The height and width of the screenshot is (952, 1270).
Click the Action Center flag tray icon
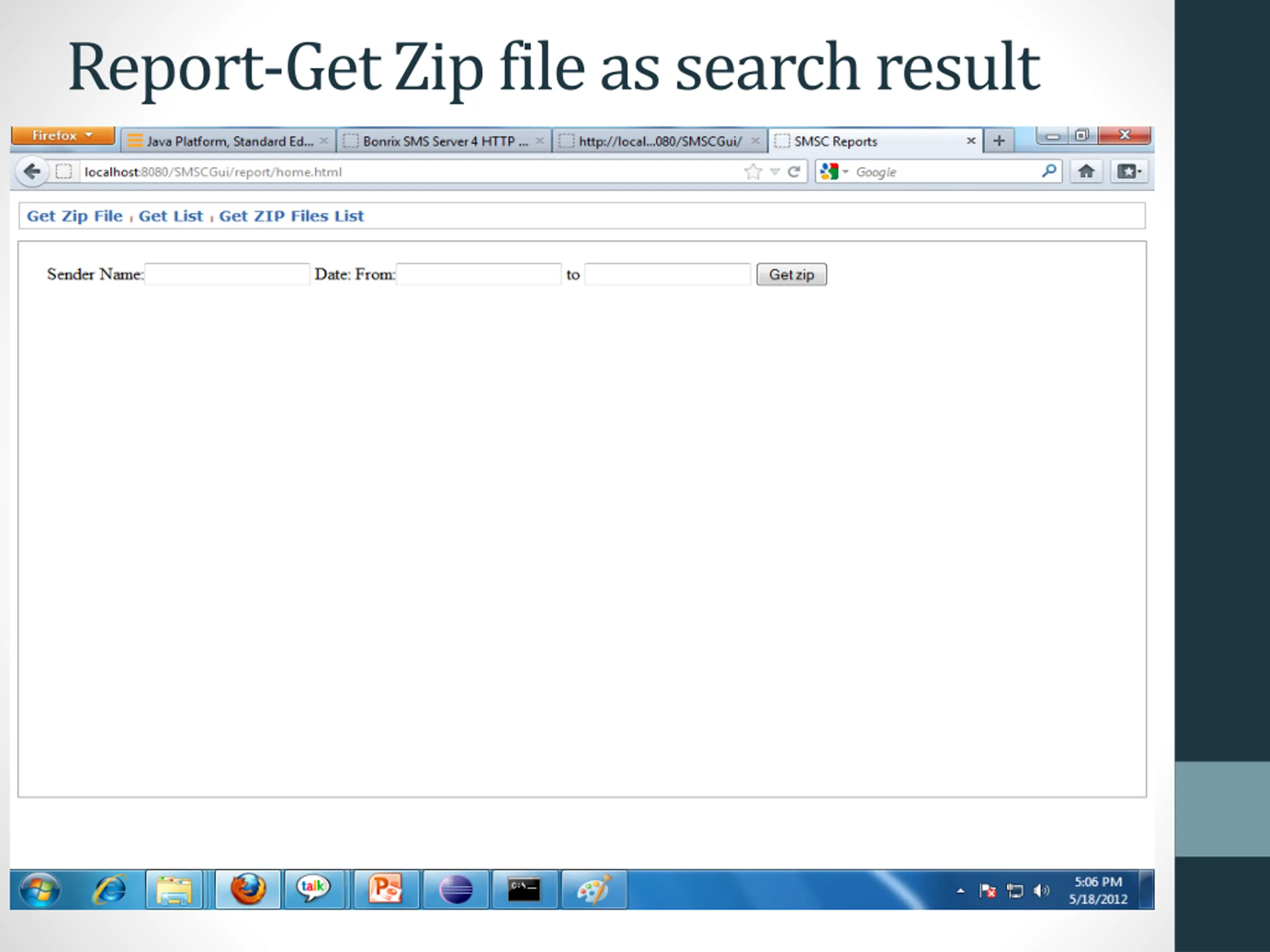(x=988, y=891)
